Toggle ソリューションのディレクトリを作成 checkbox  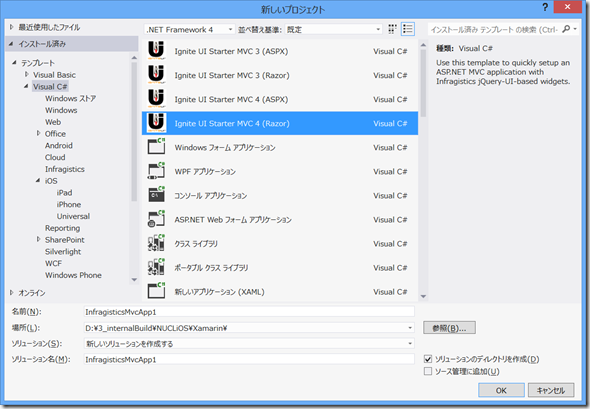pyautogui.click(x=428, y=359)
